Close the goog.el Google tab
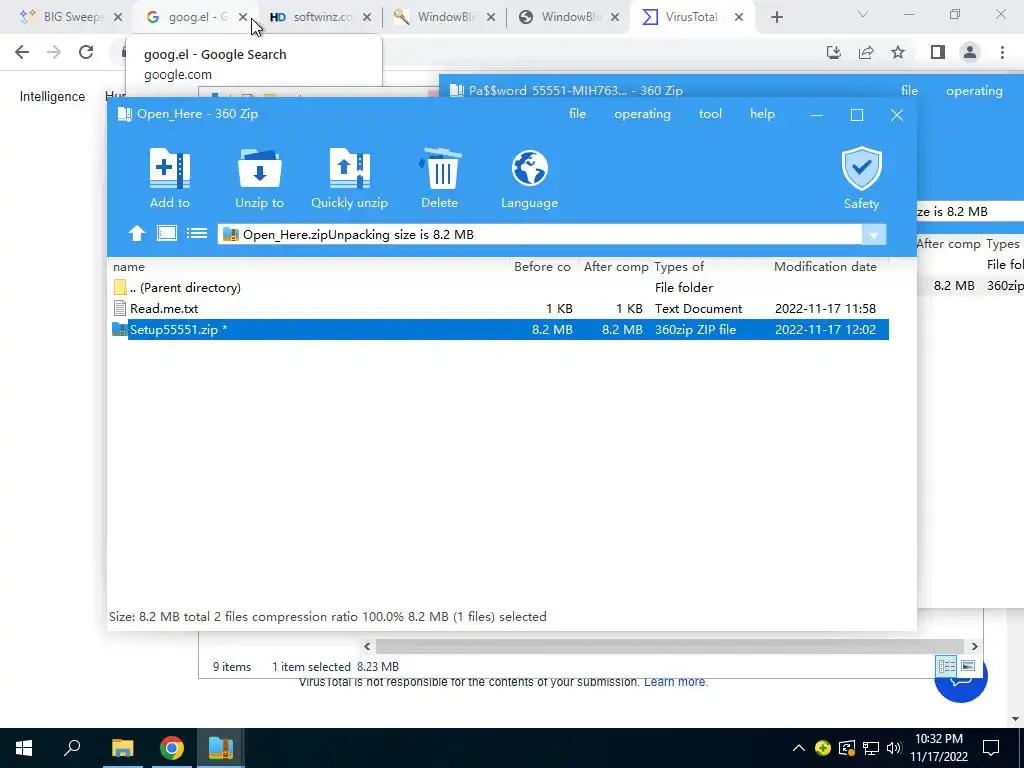The height and width of the screenshot is (768, 1024). (x=242, y=18)
